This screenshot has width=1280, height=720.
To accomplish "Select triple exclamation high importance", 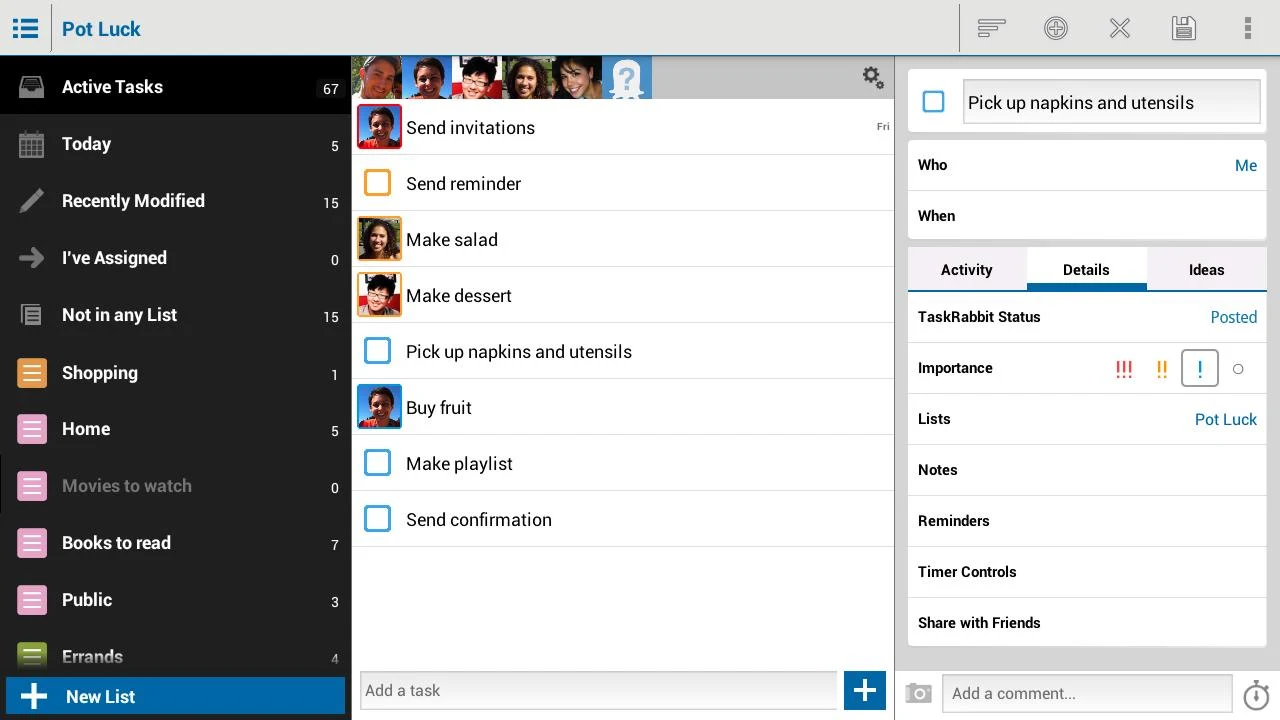I will pos(1124,369).
